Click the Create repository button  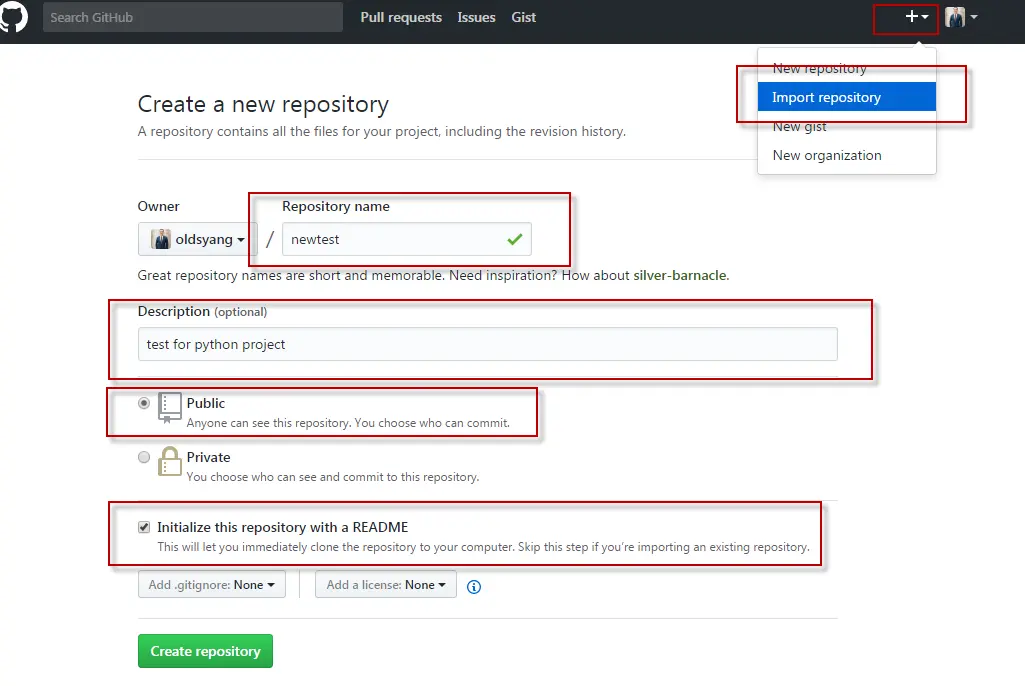coord(205,651)
